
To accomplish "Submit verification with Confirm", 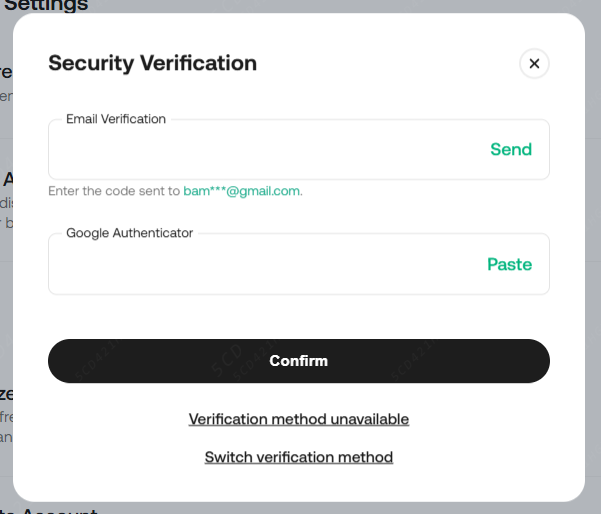I will click(x=299, y=361).
